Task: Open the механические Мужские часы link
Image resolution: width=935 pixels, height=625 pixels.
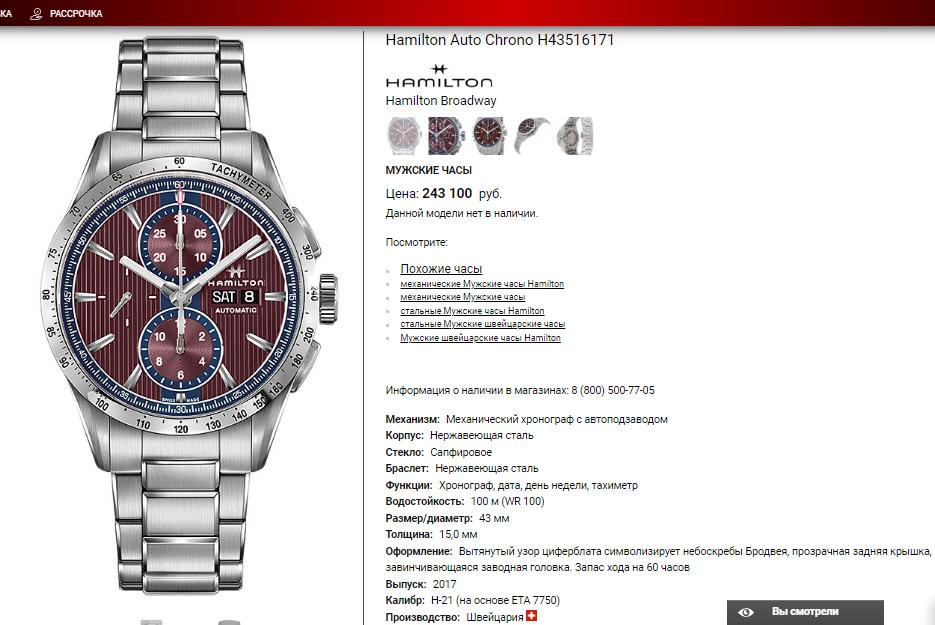Action: pos(463,297)
